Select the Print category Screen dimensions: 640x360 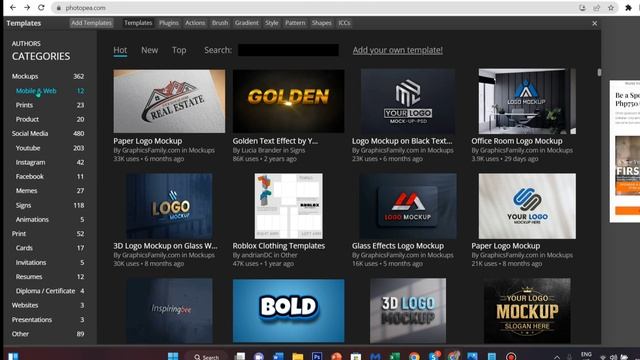click(48, 234)
